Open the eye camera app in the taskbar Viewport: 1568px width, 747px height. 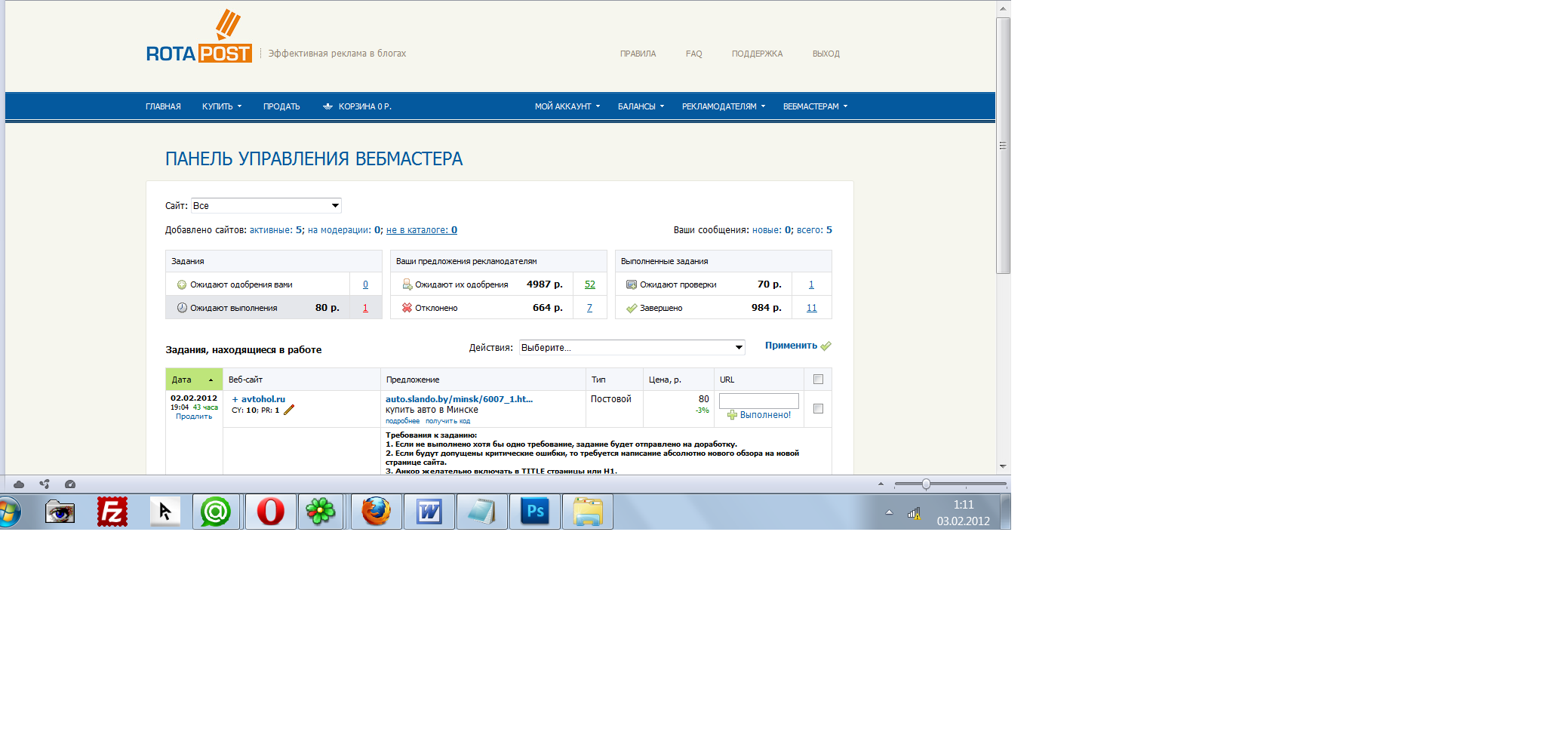[60, 512]
